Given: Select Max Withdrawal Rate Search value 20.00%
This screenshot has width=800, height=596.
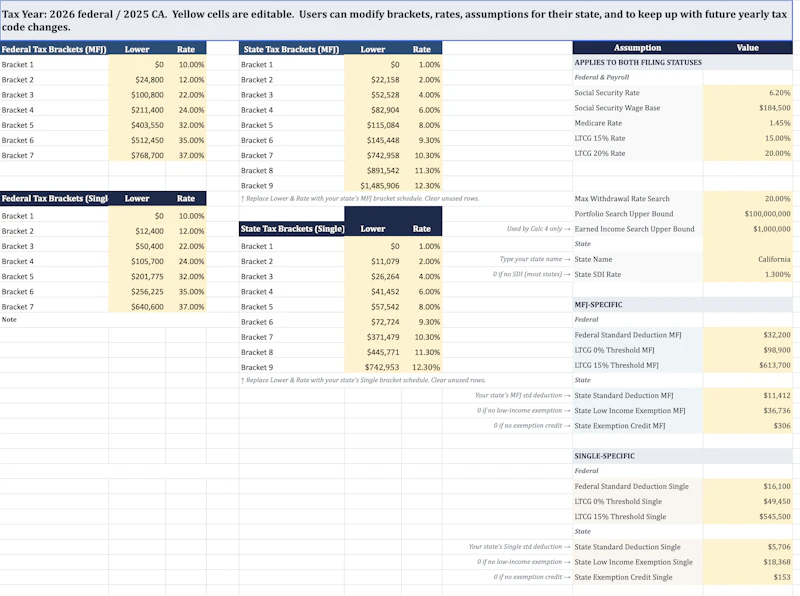Looking at the screenshot, I should point(747,198).
